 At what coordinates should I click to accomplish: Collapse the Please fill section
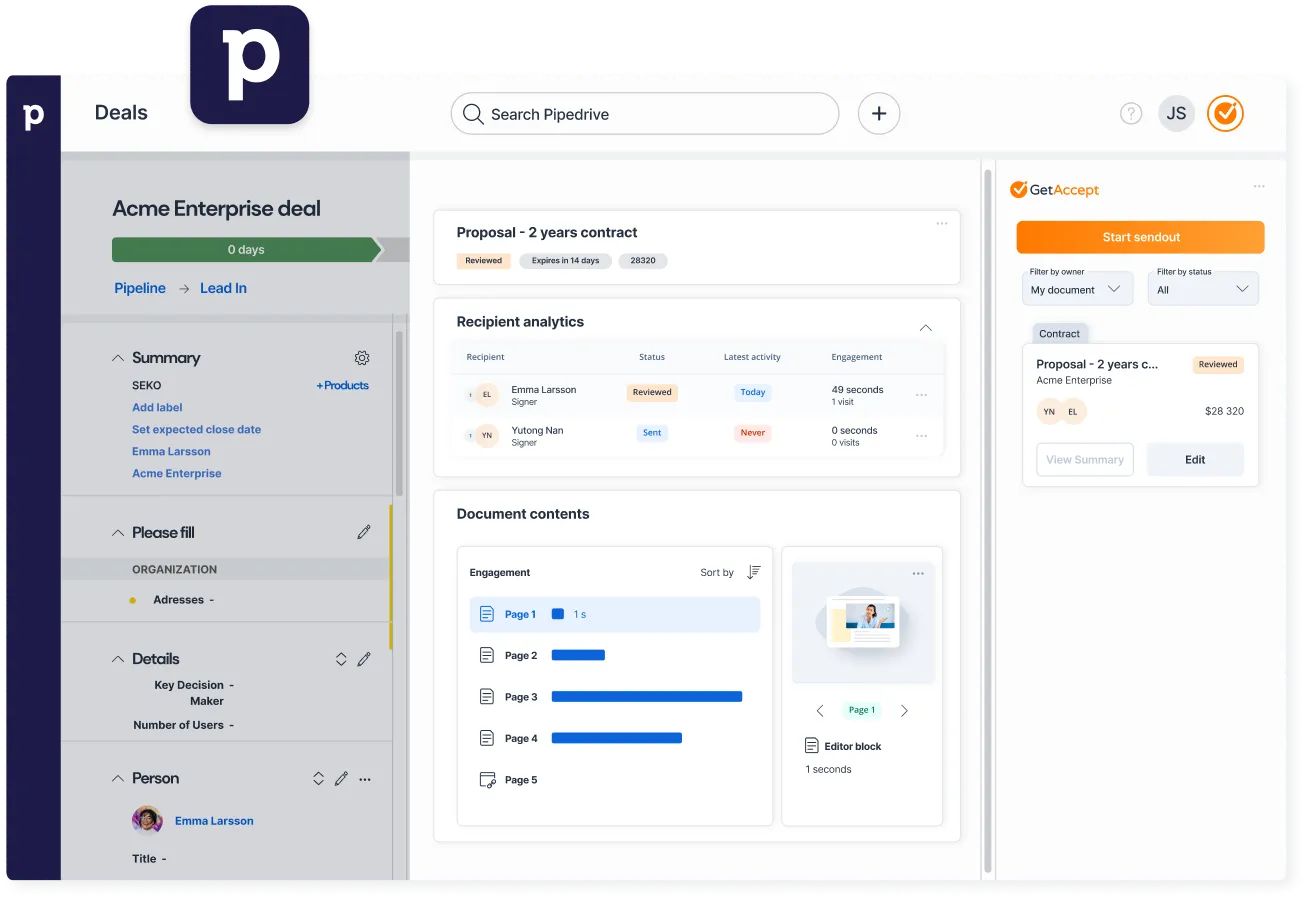click(118, 533)
